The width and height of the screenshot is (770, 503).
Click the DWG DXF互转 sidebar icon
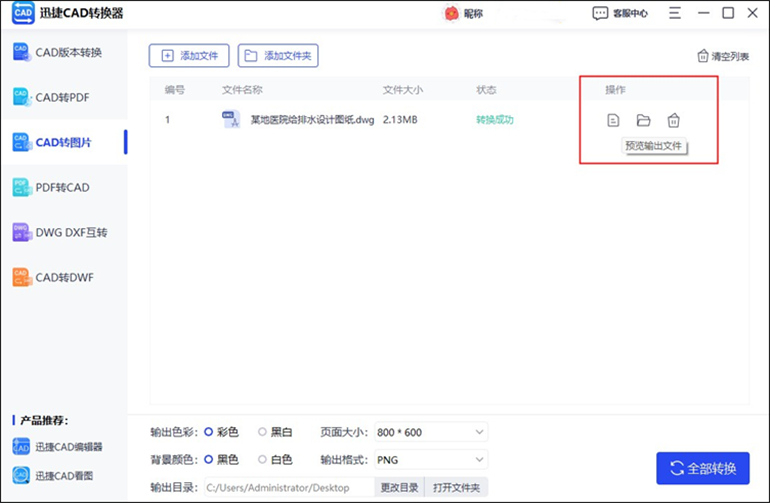click(21, 232)
